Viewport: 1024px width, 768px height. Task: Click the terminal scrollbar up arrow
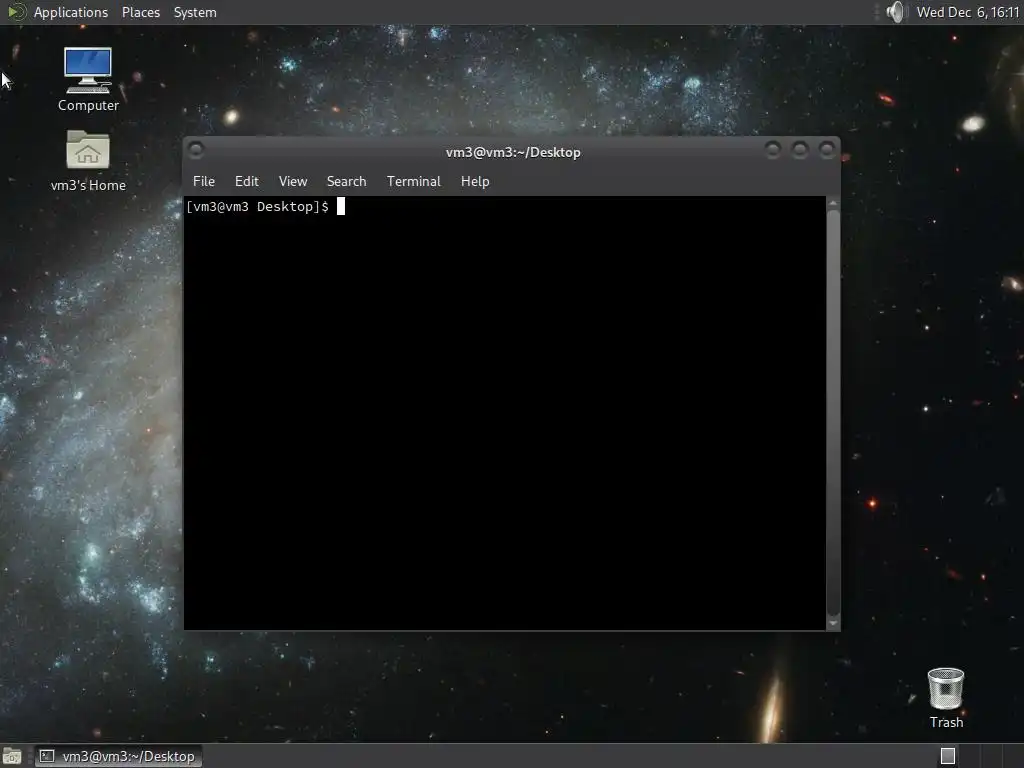[833, 204]
